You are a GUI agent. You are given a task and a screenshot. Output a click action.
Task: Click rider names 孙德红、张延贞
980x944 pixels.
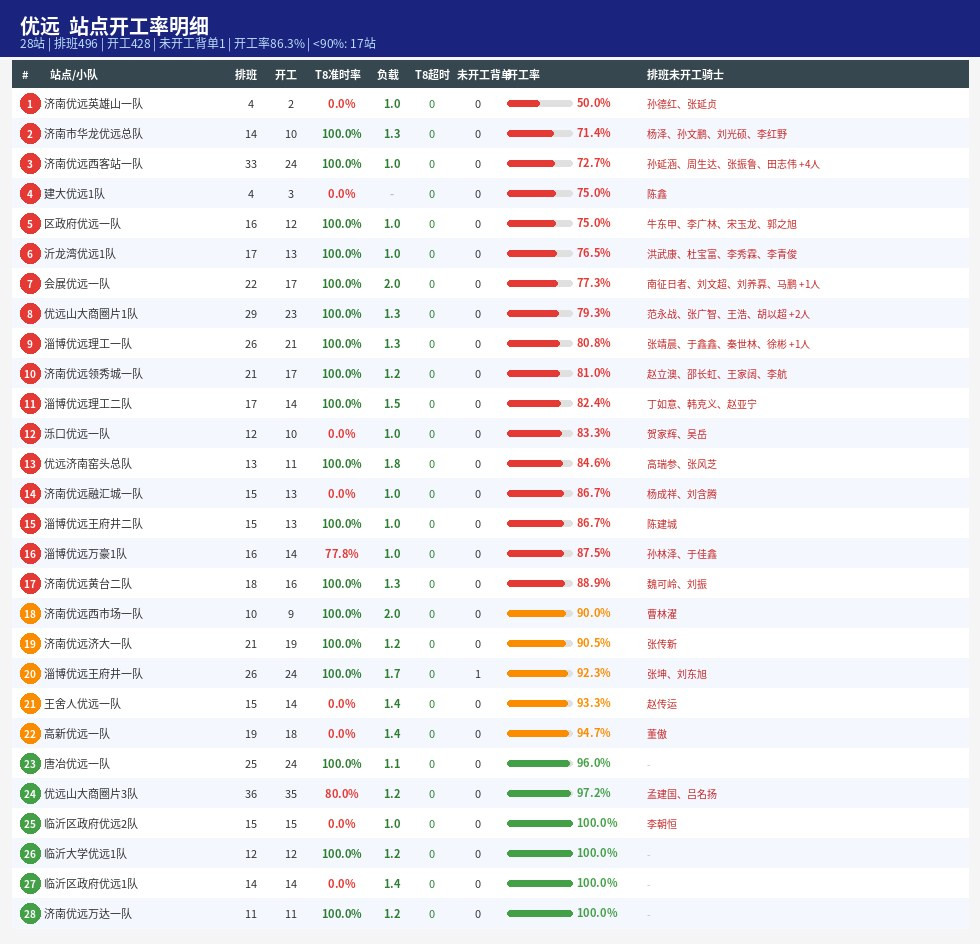(x=681, y=104)
